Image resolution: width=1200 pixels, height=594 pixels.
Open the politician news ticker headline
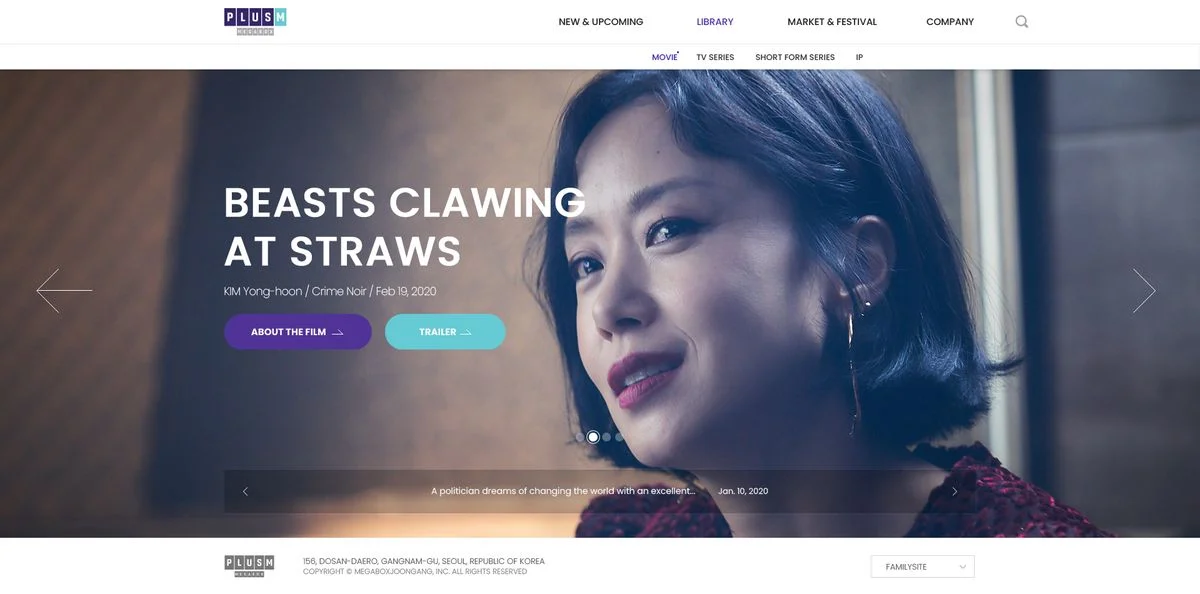tap(563, 491)
